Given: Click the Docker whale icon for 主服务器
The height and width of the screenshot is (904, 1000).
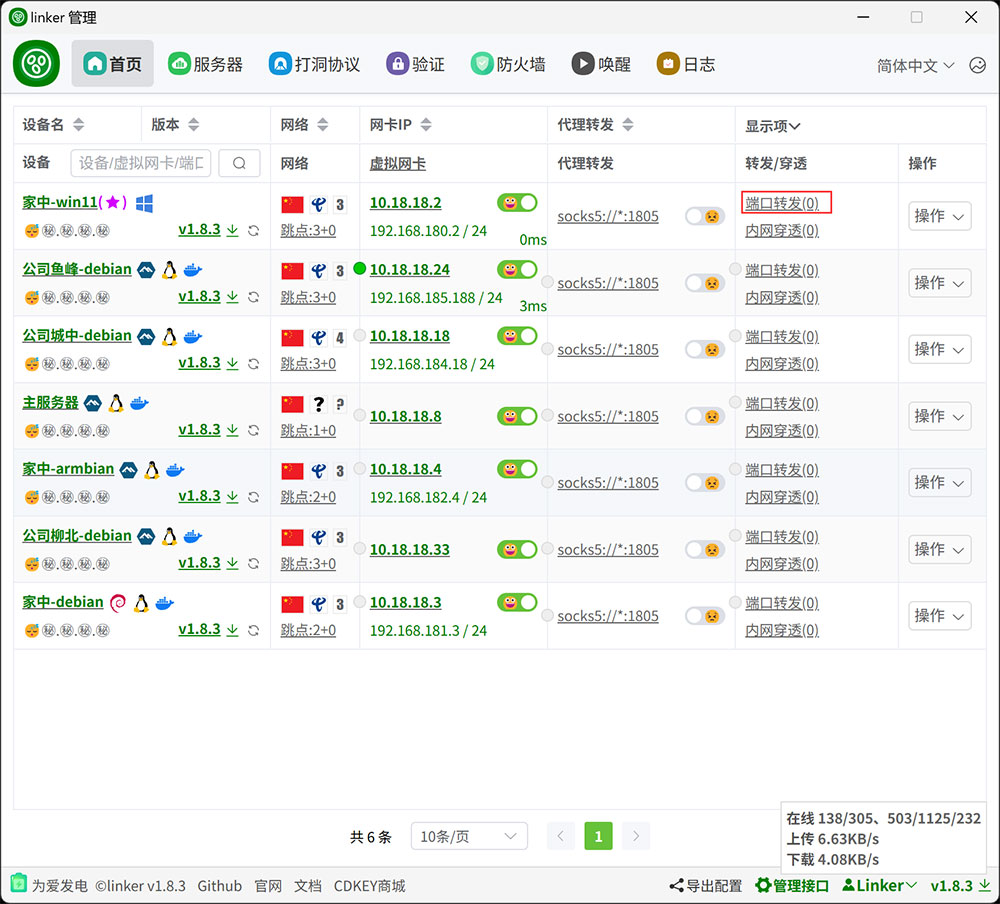Looking at the screenshot, I should click(x=140, y=403).
